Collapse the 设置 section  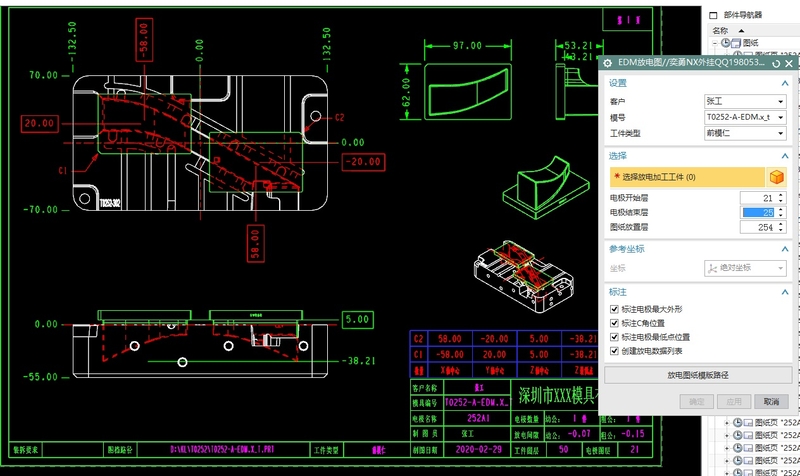pyautogui.click(x=785, y=83)
